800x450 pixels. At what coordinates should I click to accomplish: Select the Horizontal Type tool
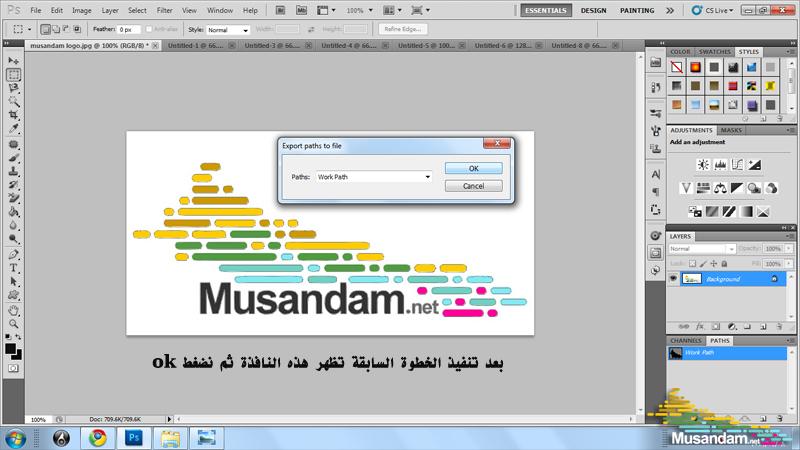pos(13,268)
